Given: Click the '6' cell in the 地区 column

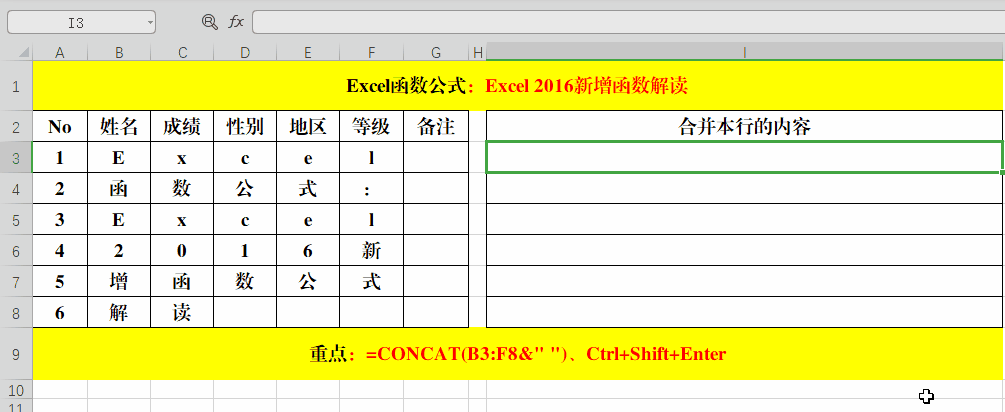Looking at the screenshot, I should point(308,251).
